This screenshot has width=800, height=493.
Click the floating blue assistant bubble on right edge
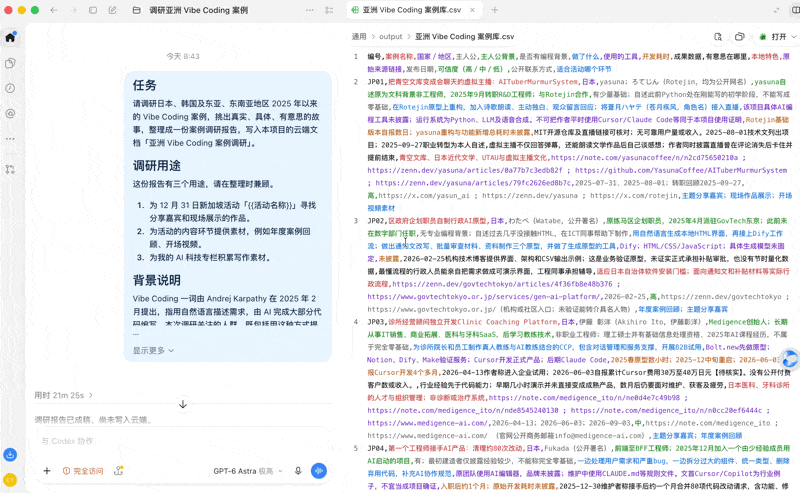[x=790, y=359]
